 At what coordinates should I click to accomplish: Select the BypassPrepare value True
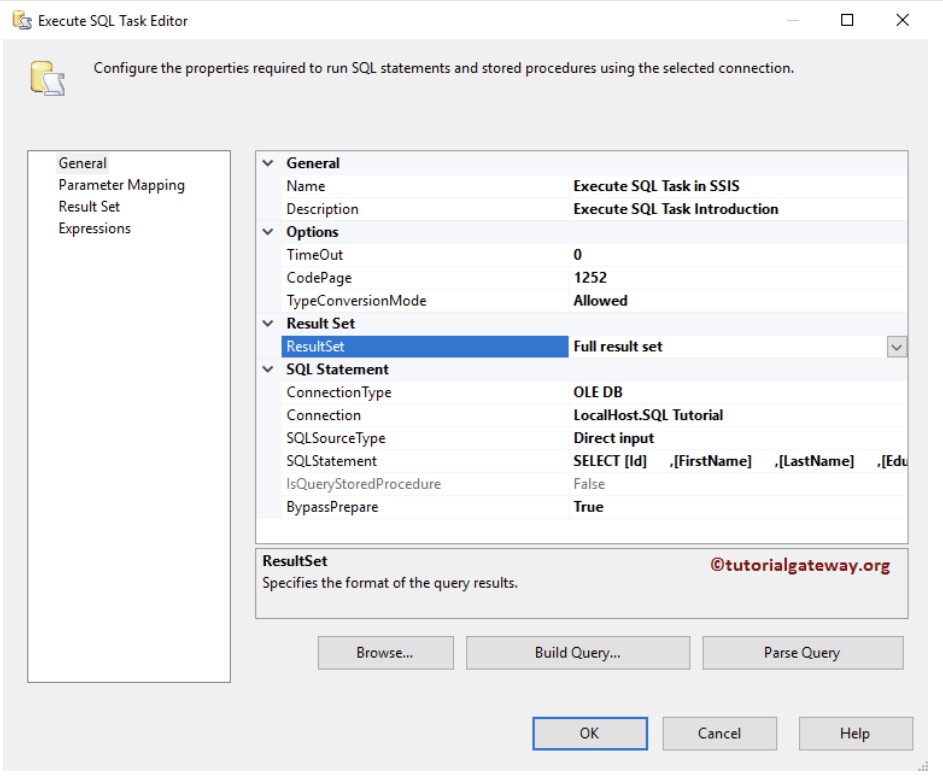click(738, 507)
